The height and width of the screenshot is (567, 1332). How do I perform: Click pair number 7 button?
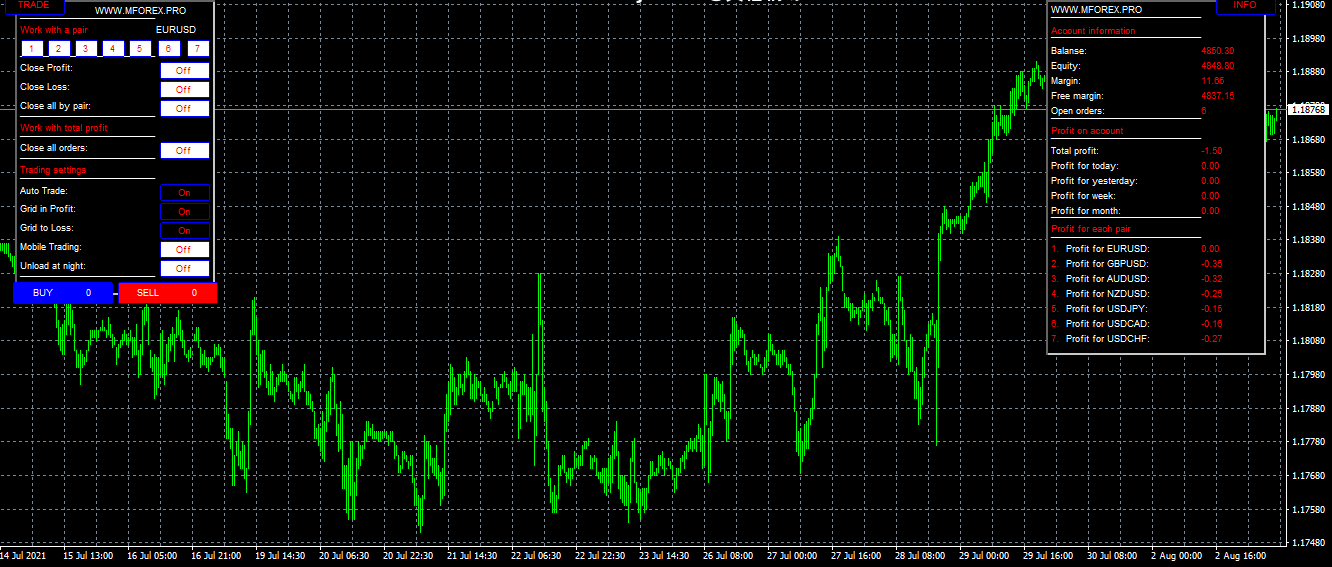click(x=198, y=49)
